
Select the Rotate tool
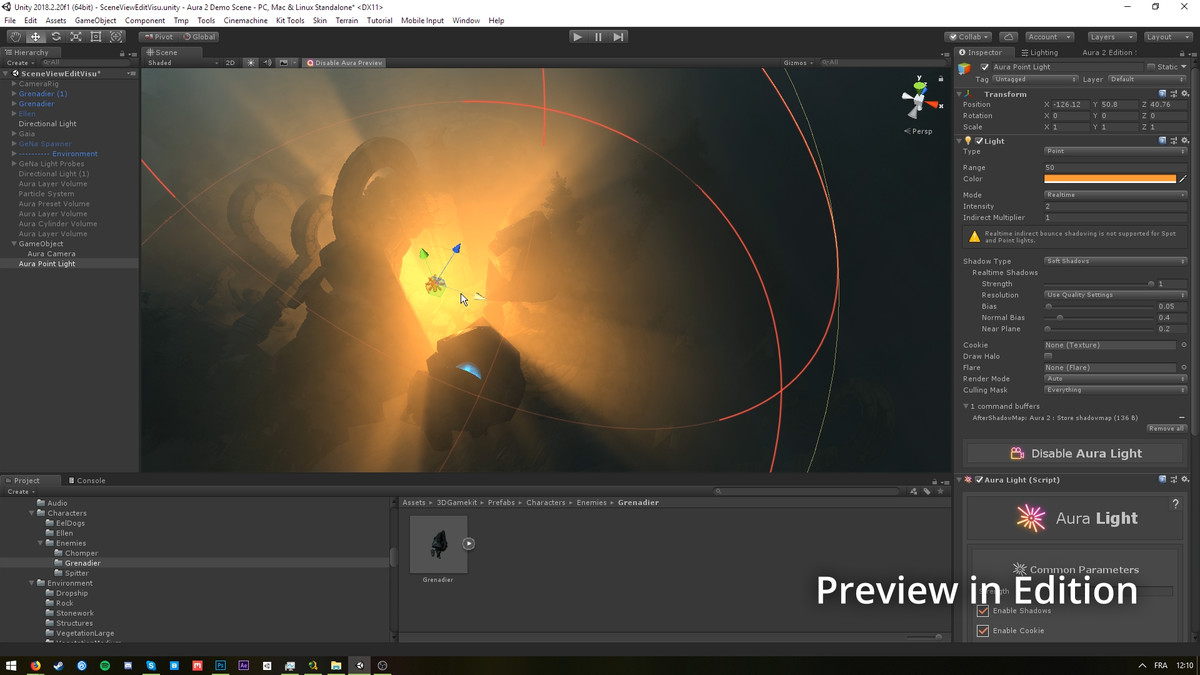(x=55, y=36)
